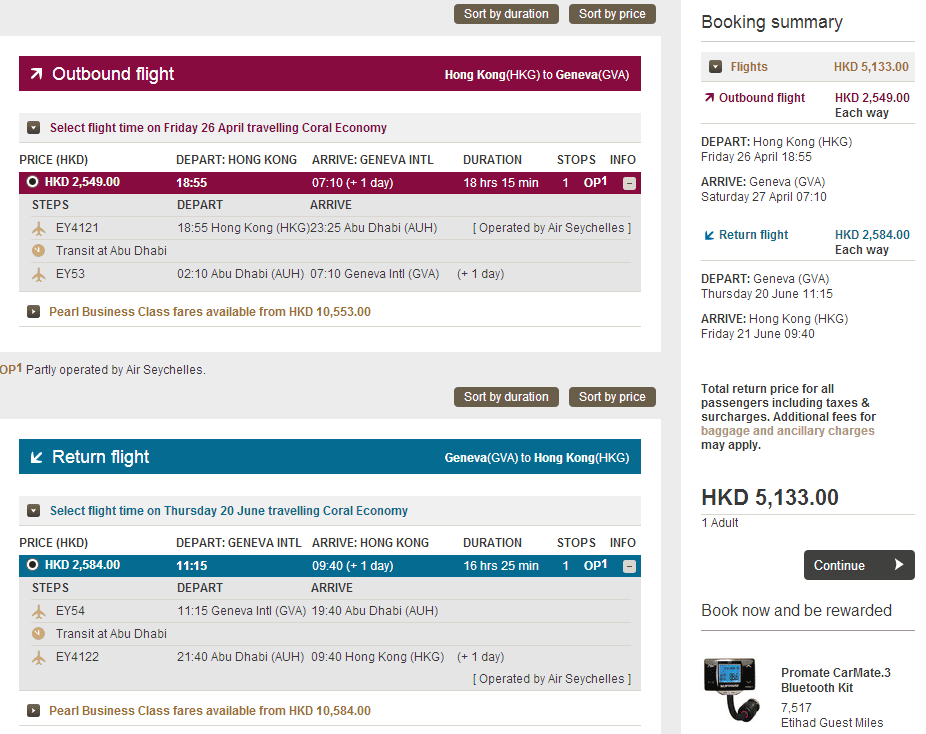This screenshot has width=926, height=734.
Task: Click the airplane icon beside flight EY54
Action: click(39, 611)
